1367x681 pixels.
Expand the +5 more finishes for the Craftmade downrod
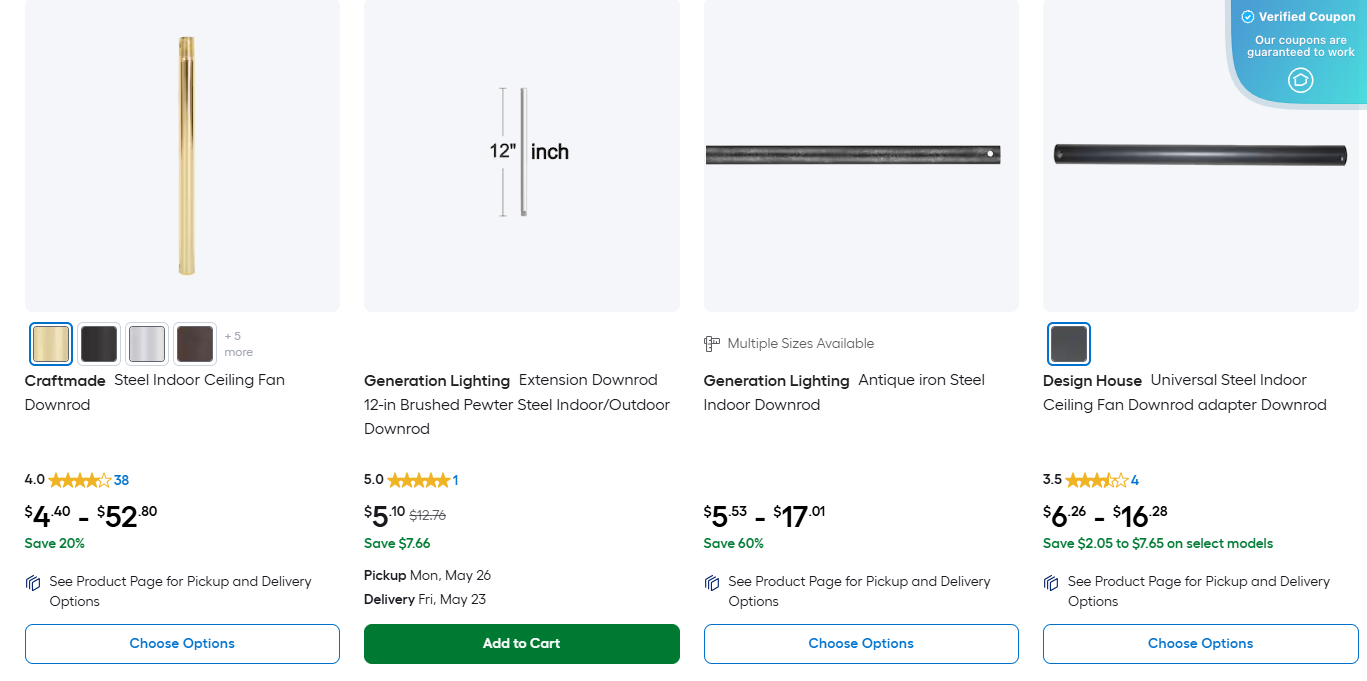[x=237, y=343]
